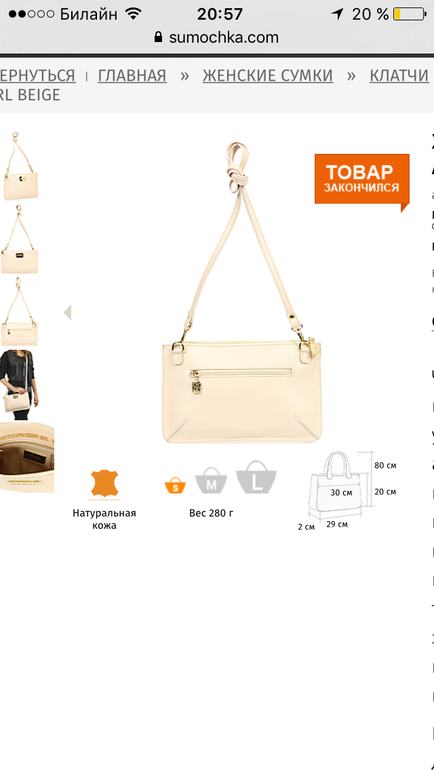View the first bag front thumbnail
434x770 pixels.
pyautogui.click(x=20, y=166)
